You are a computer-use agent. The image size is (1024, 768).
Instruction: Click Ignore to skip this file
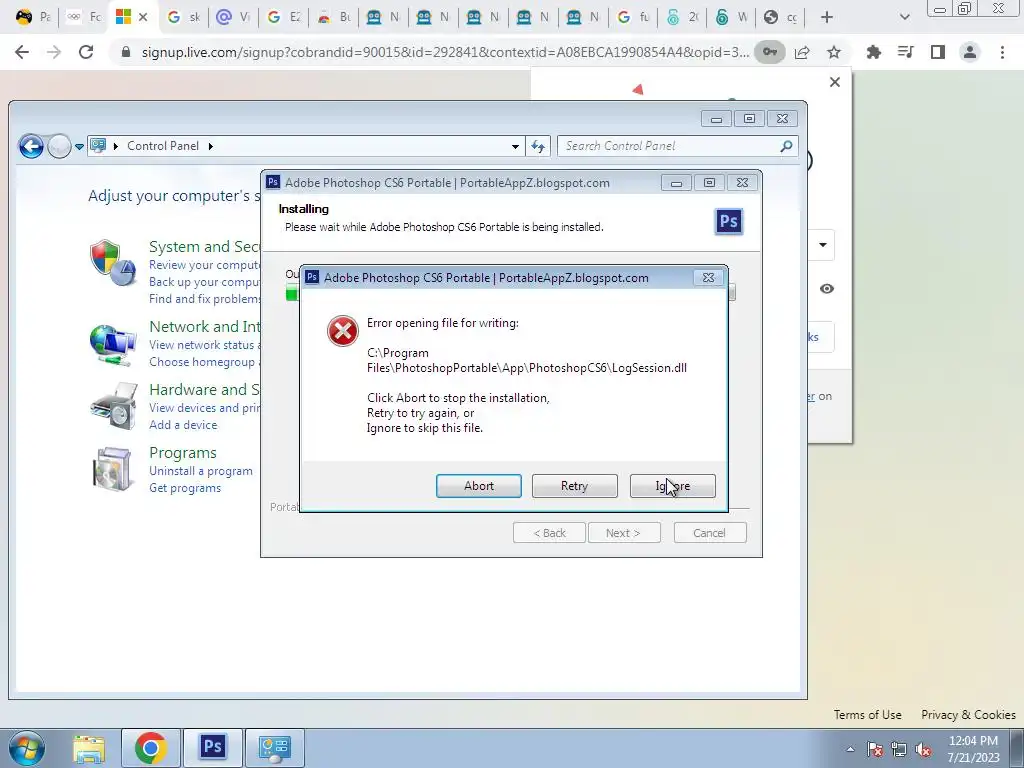[x=673, y=486]
